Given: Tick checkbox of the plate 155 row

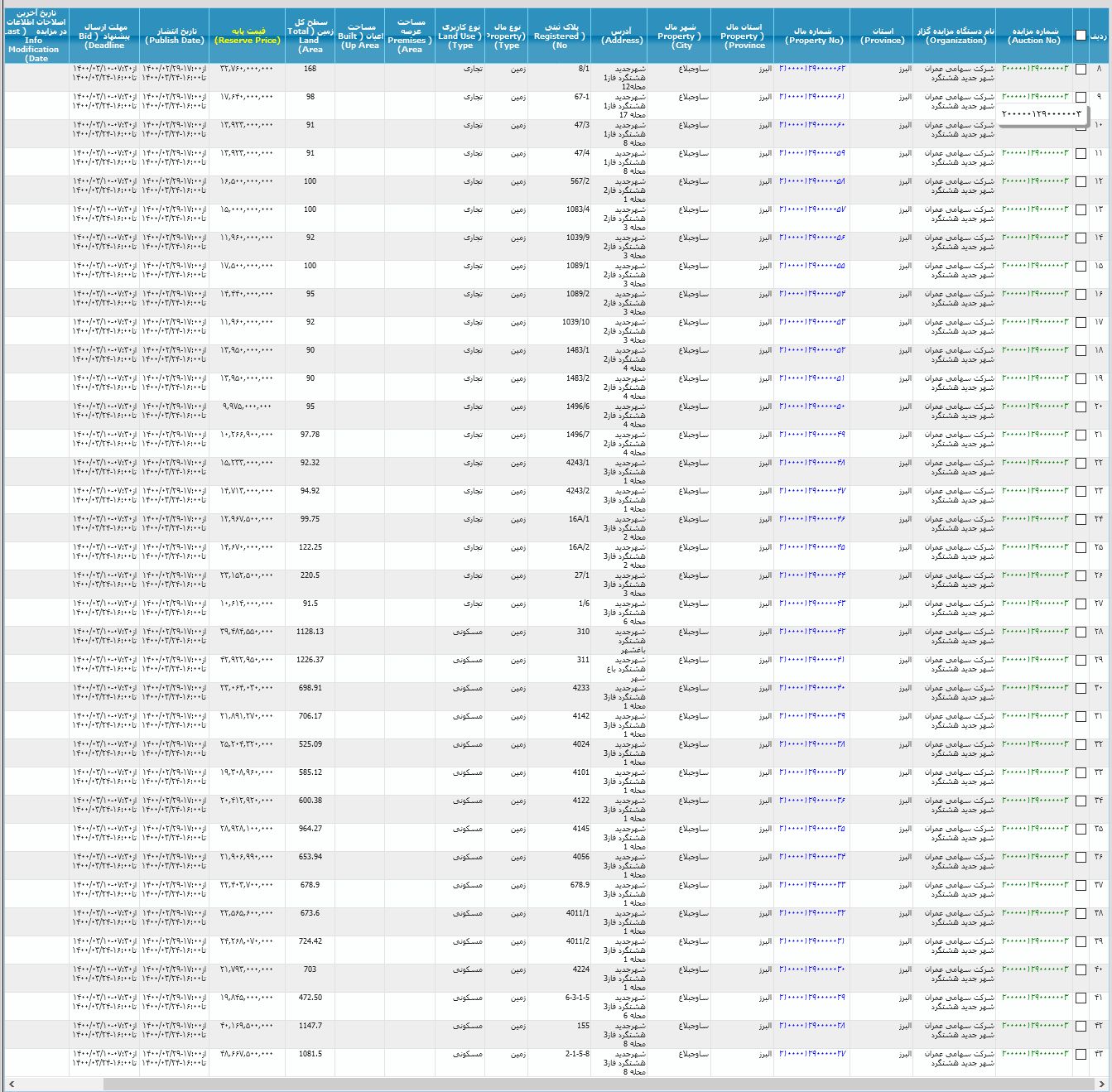Looking at the screenshot, I should click(x=1081, y=1027).
